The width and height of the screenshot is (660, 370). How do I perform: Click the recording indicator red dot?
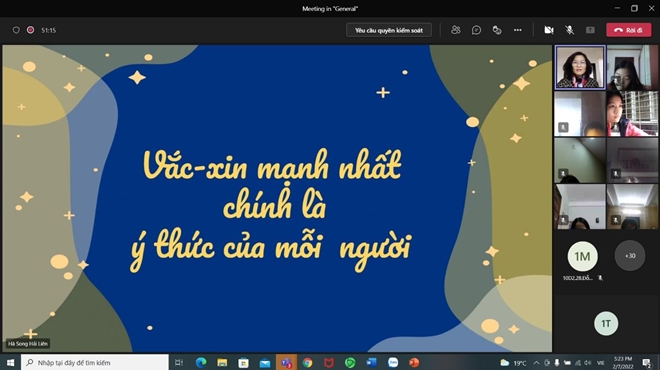pyautogui.click(x=30, y=30)
